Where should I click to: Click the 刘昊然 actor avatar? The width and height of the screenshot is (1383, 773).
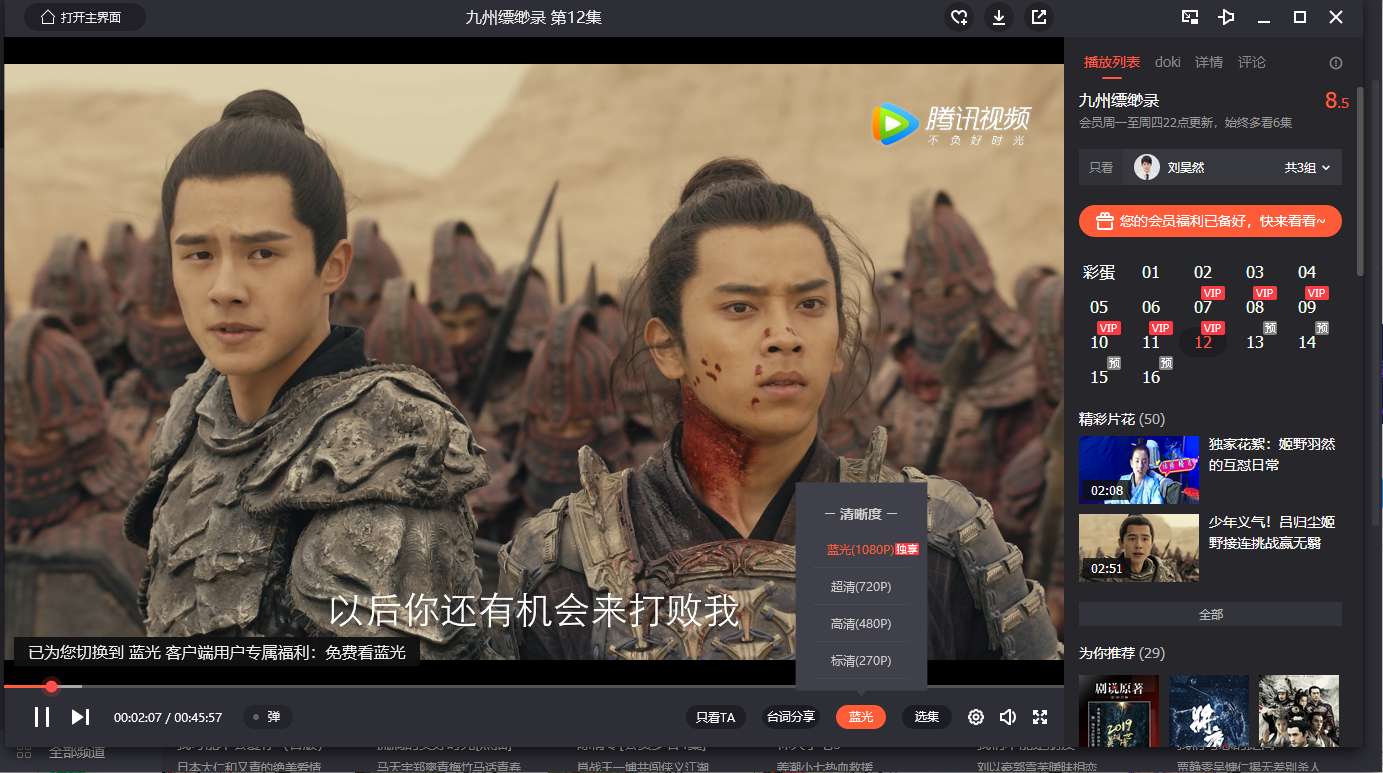point(1147,167)
